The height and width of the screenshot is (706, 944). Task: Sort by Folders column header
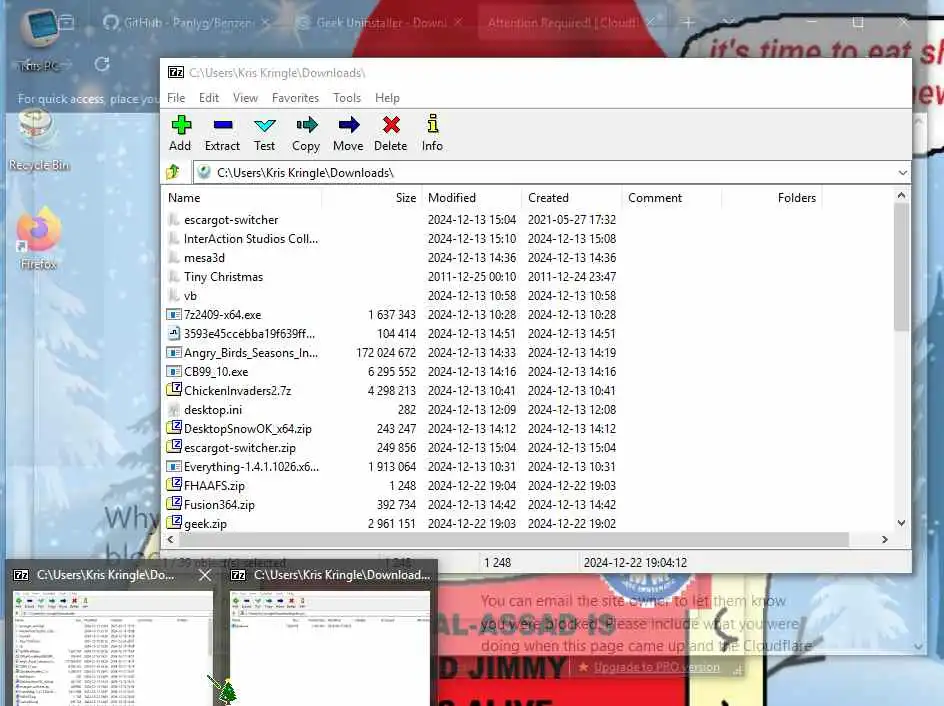tap(771, 197)
